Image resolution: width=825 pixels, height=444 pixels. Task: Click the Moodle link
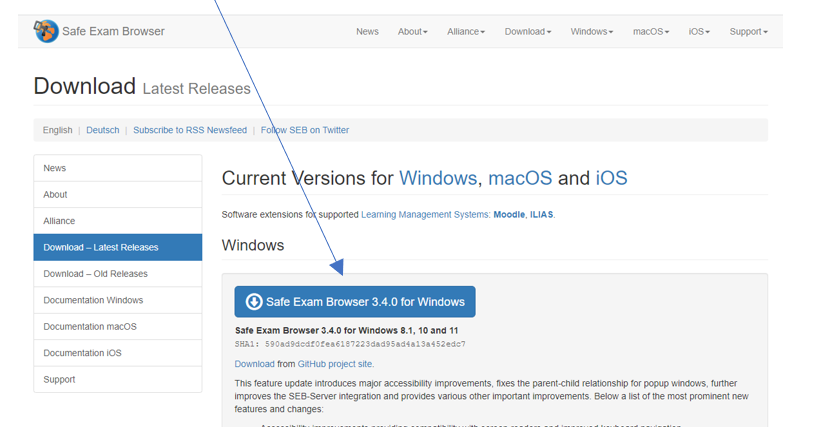tap(509, 214)
